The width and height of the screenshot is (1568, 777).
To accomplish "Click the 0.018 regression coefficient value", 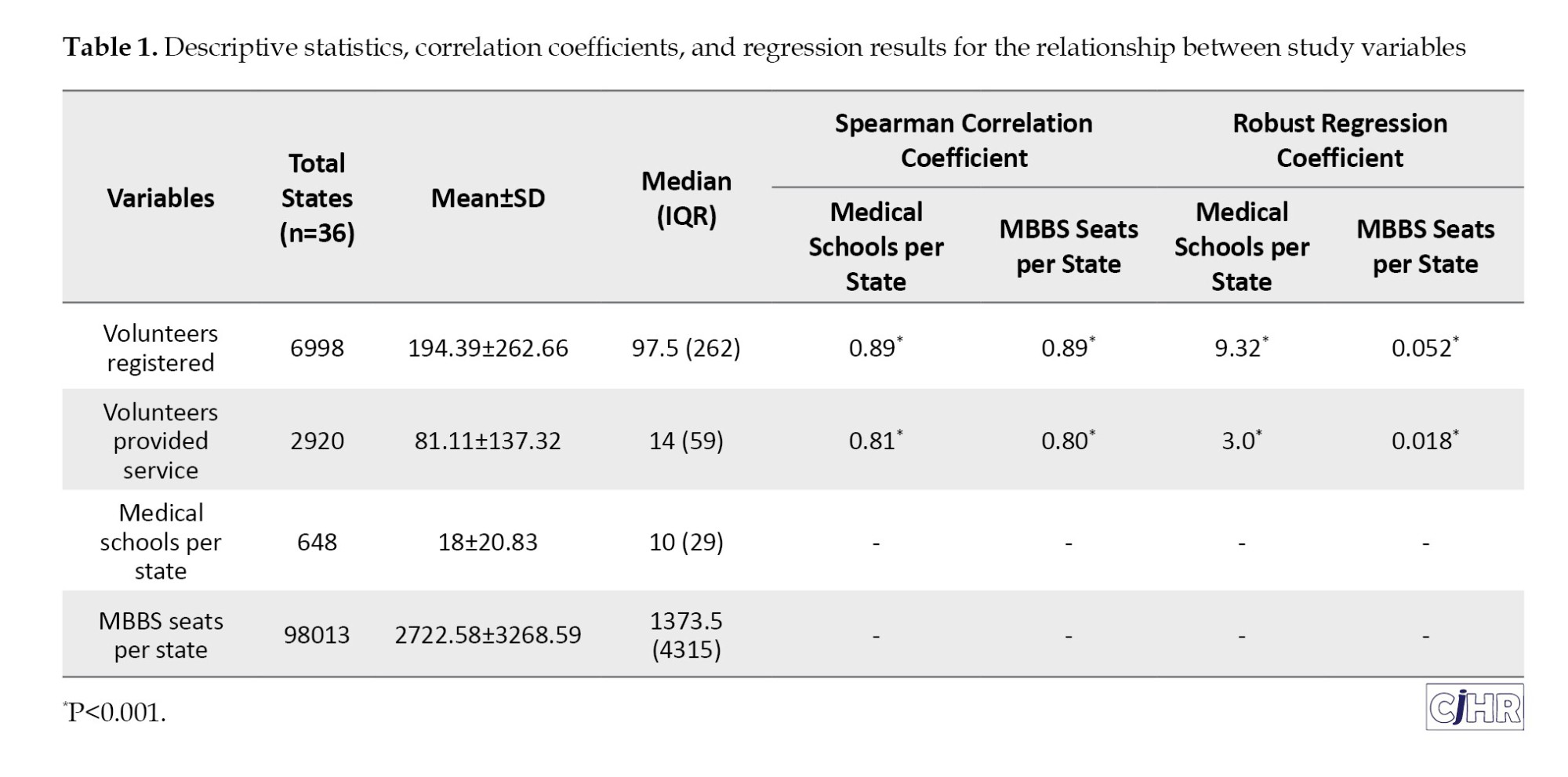I will coord(1423,441).
